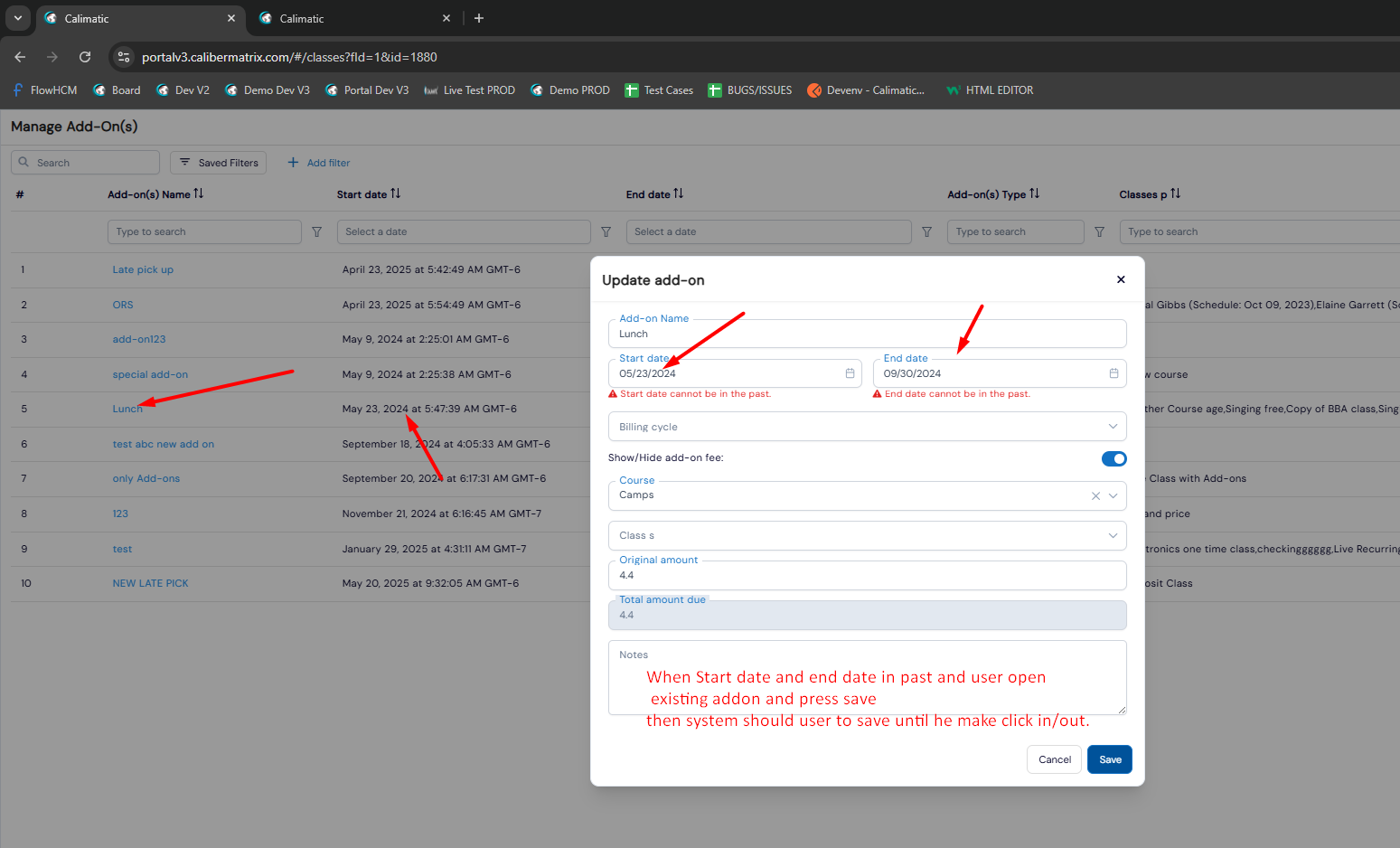This screenshot has width=1400, height=848.
Task: Sort by End date column
Action: [678, 193]
